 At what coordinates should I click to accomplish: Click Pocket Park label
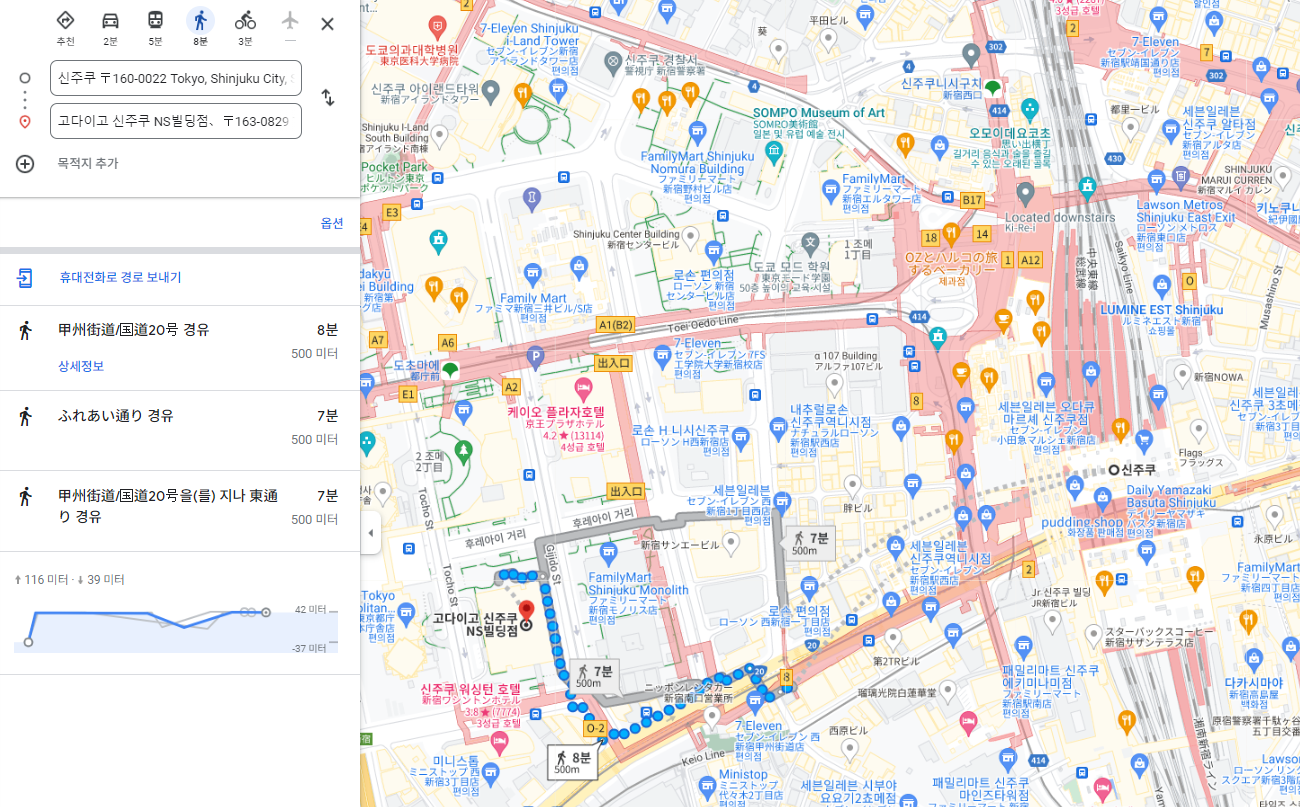point(394,167)
